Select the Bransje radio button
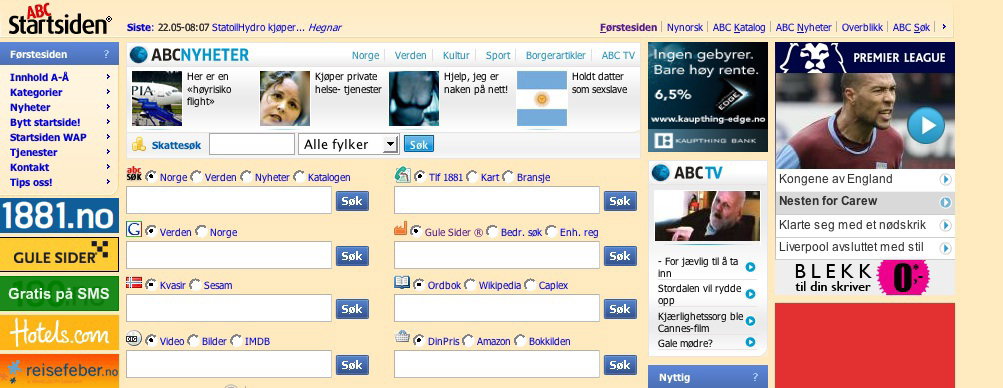1003x388 pixels. click(508, 176)
